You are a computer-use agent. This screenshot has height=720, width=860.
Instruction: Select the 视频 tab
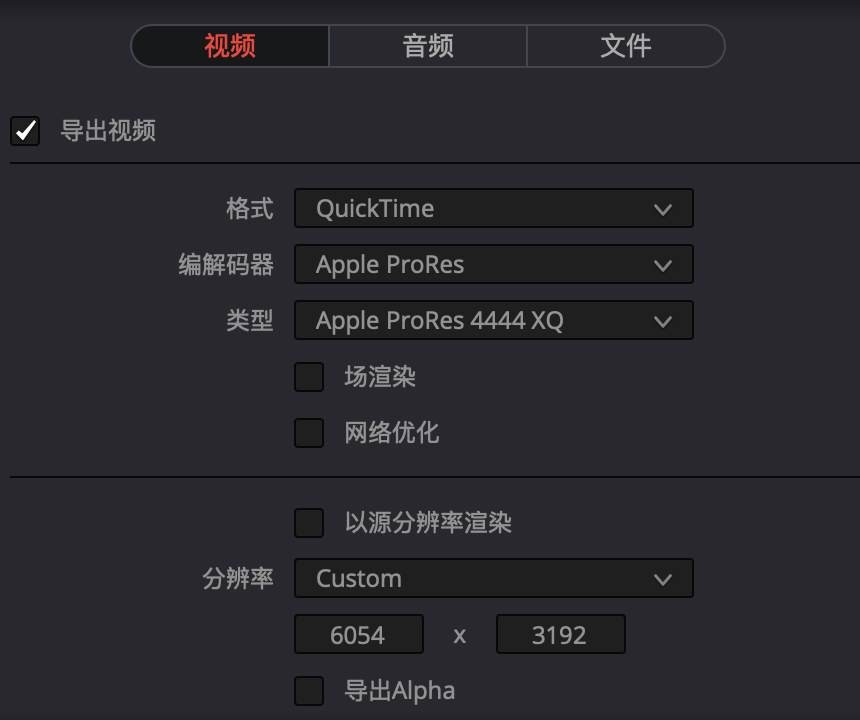point(230,46)
